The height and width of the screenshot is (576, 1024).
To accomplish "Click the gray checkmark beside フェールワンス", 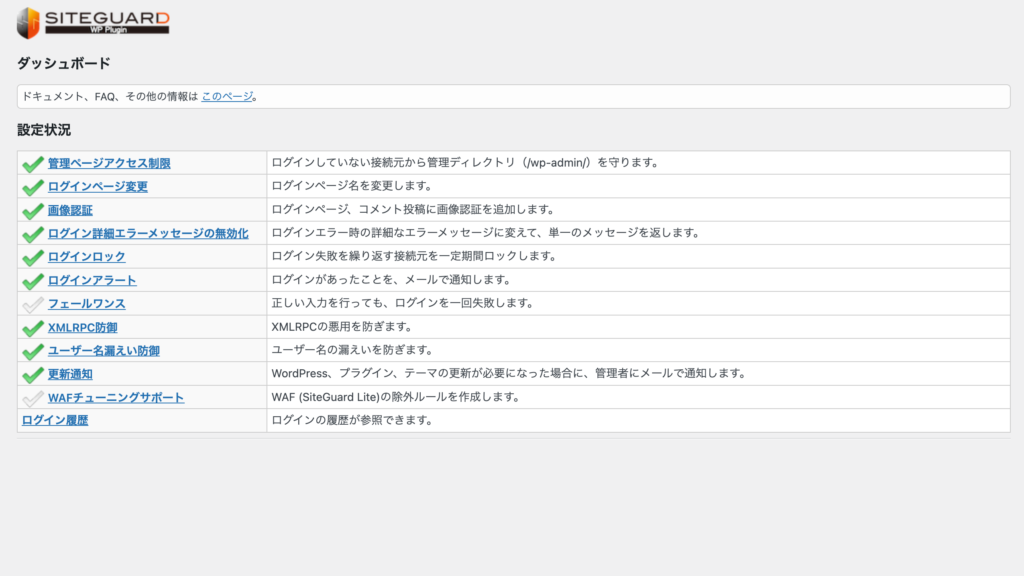I will pyautogui.click(x=32, y=304).
